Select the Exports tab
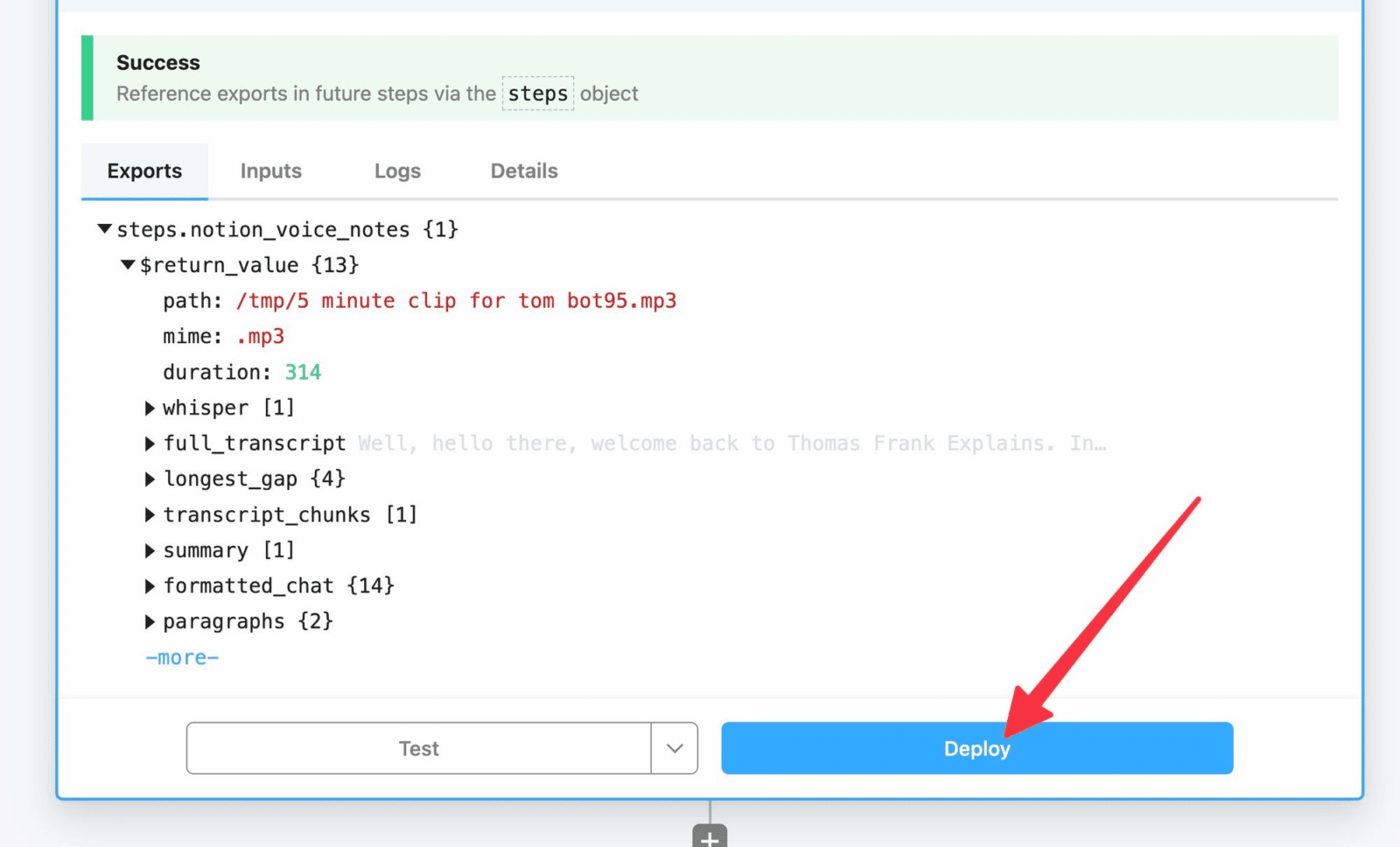 point(144,171)
